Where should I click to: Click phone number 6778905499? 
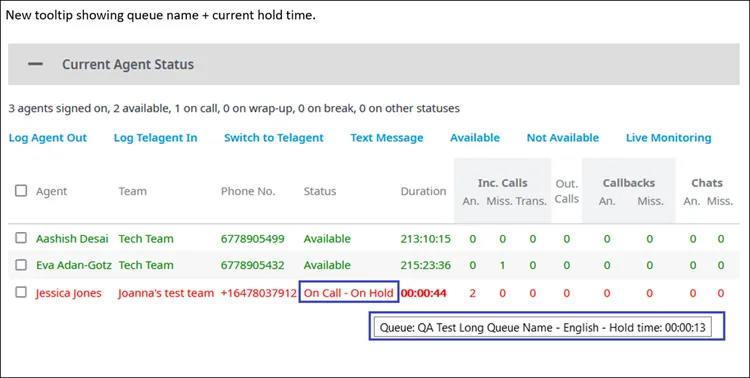coord(253,238)
